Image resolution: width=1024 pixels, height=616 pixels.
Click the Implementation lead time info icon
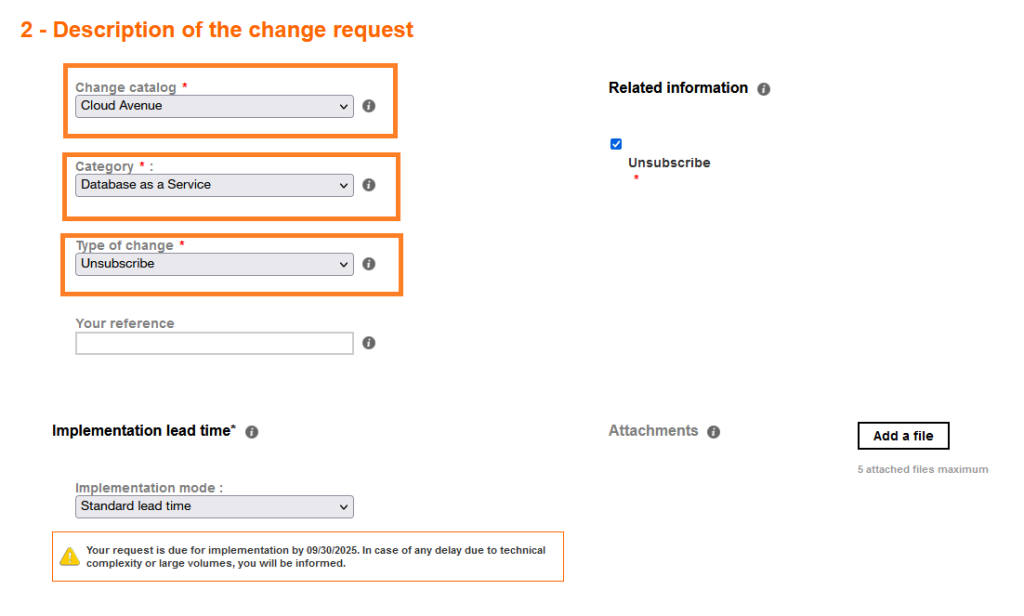pyautogui.click(x=252, y=432)
